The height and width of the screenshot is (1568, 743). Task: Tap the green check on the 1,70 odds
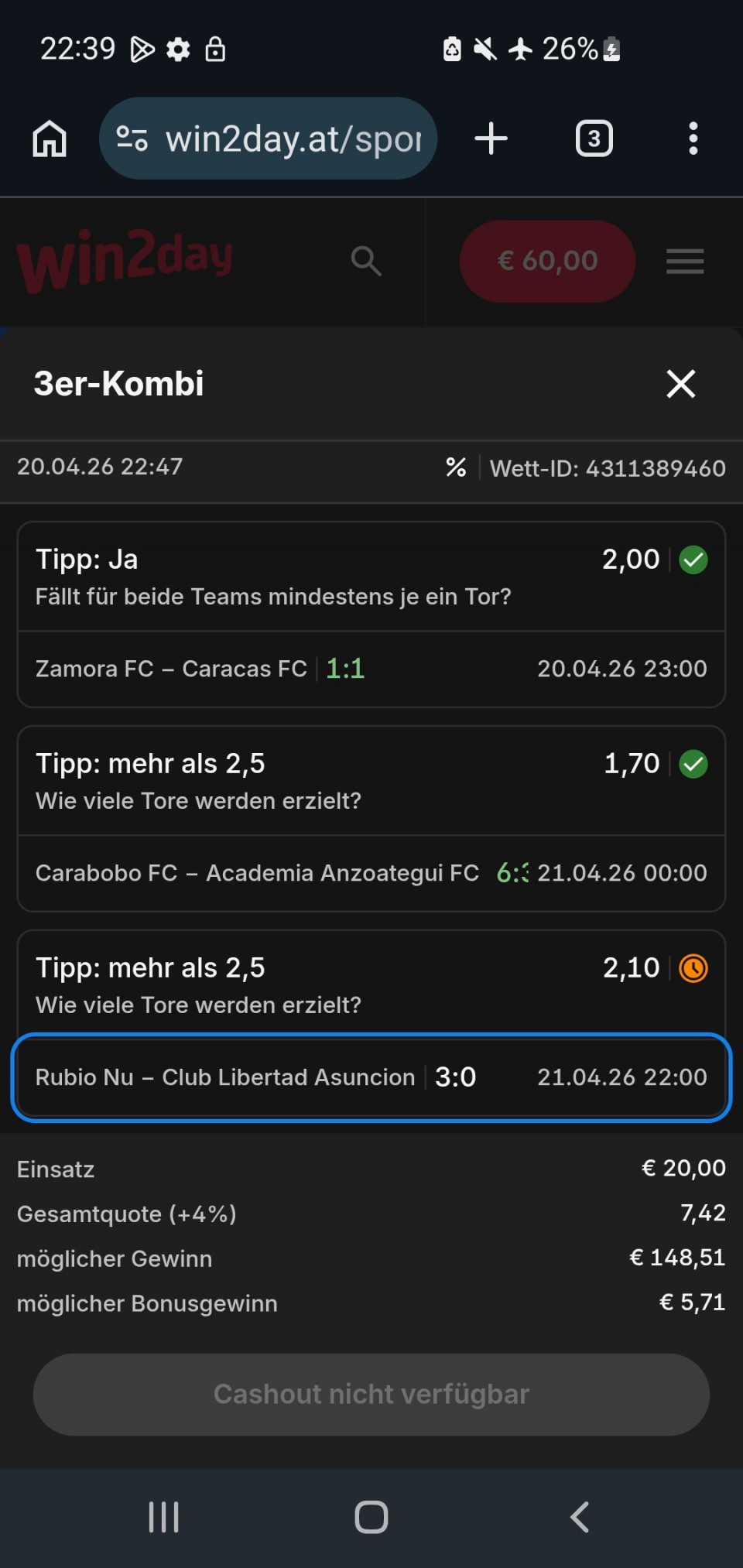[693, 764]
